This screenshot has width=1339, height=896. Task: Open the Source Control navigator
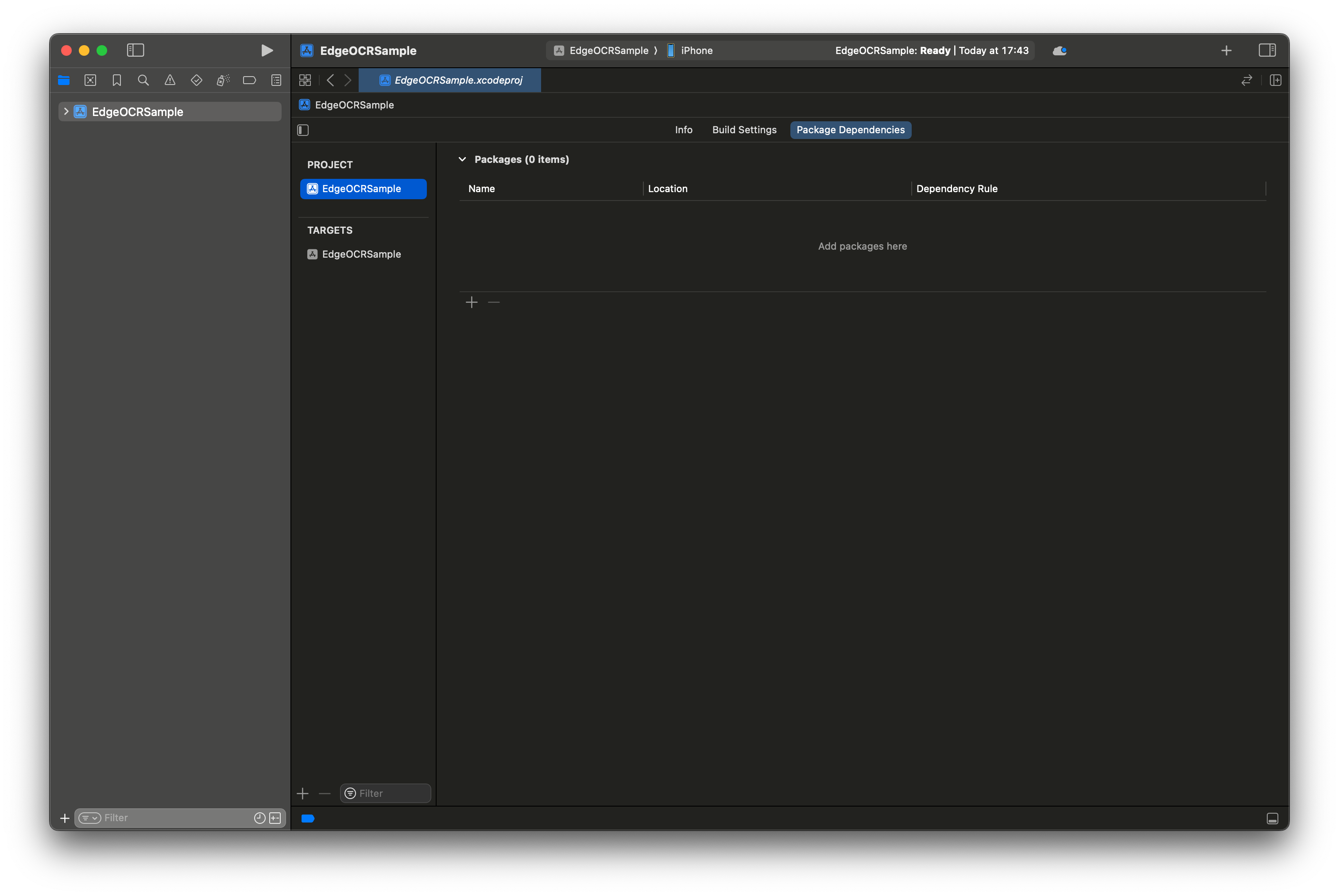click(x=90, y=81)
